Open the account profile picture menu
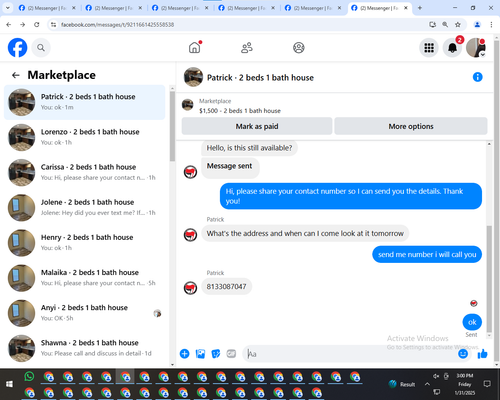The height and width of the screenshot is (400, 500). 476,48
